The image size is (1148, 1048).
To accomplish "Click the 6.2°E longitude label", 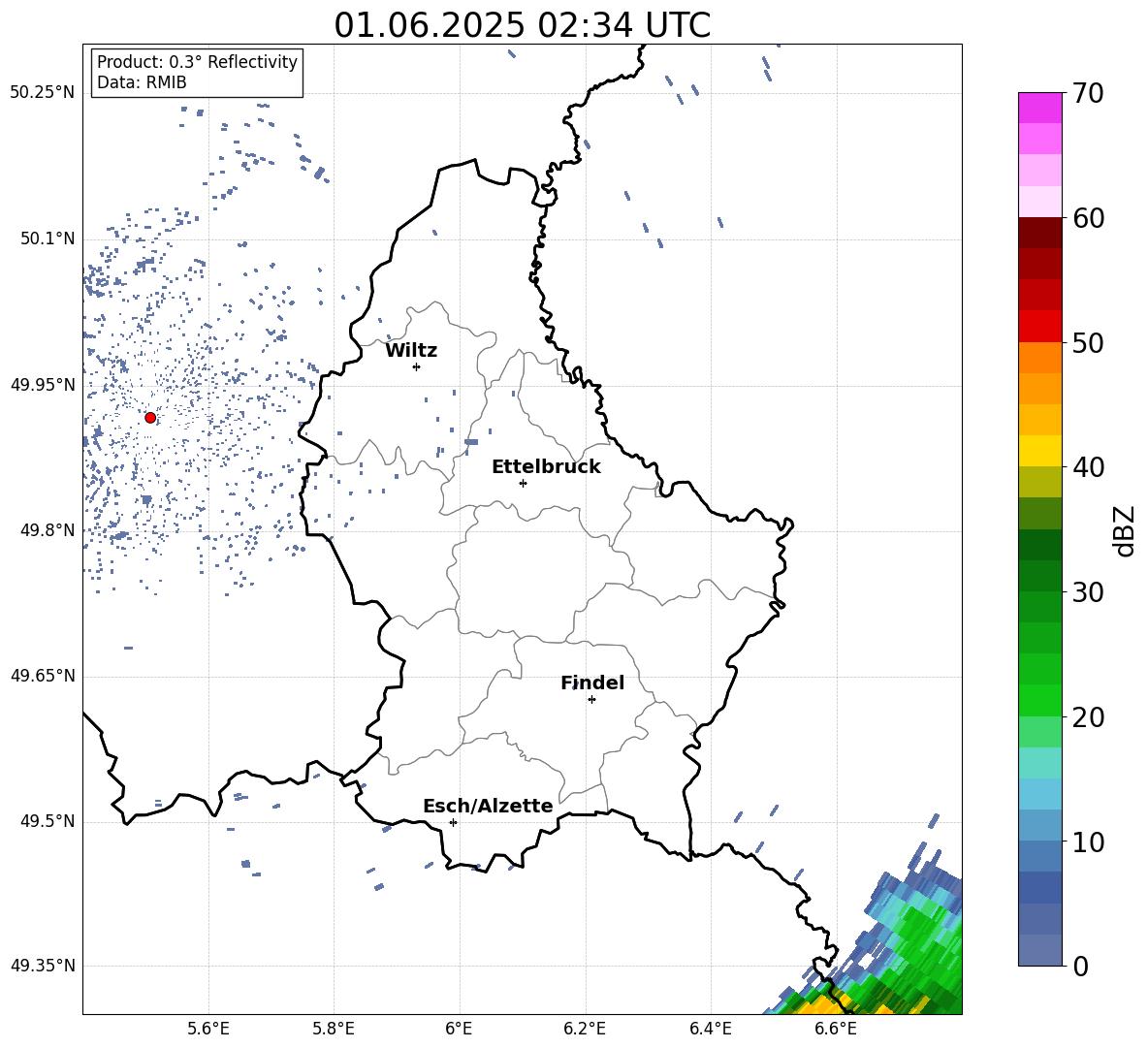I will coord(585,1030).
